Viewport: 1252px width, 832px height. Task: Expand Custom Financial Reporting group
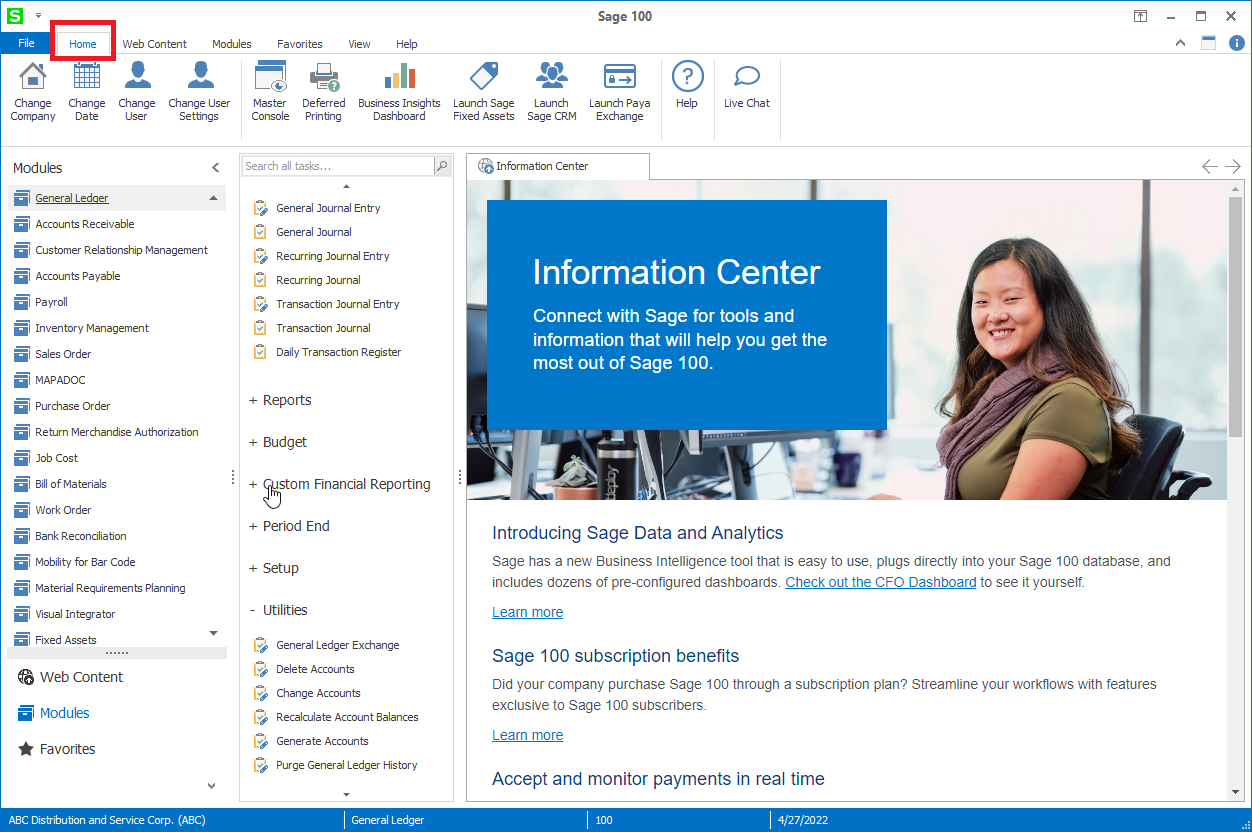tap(340, 484)
